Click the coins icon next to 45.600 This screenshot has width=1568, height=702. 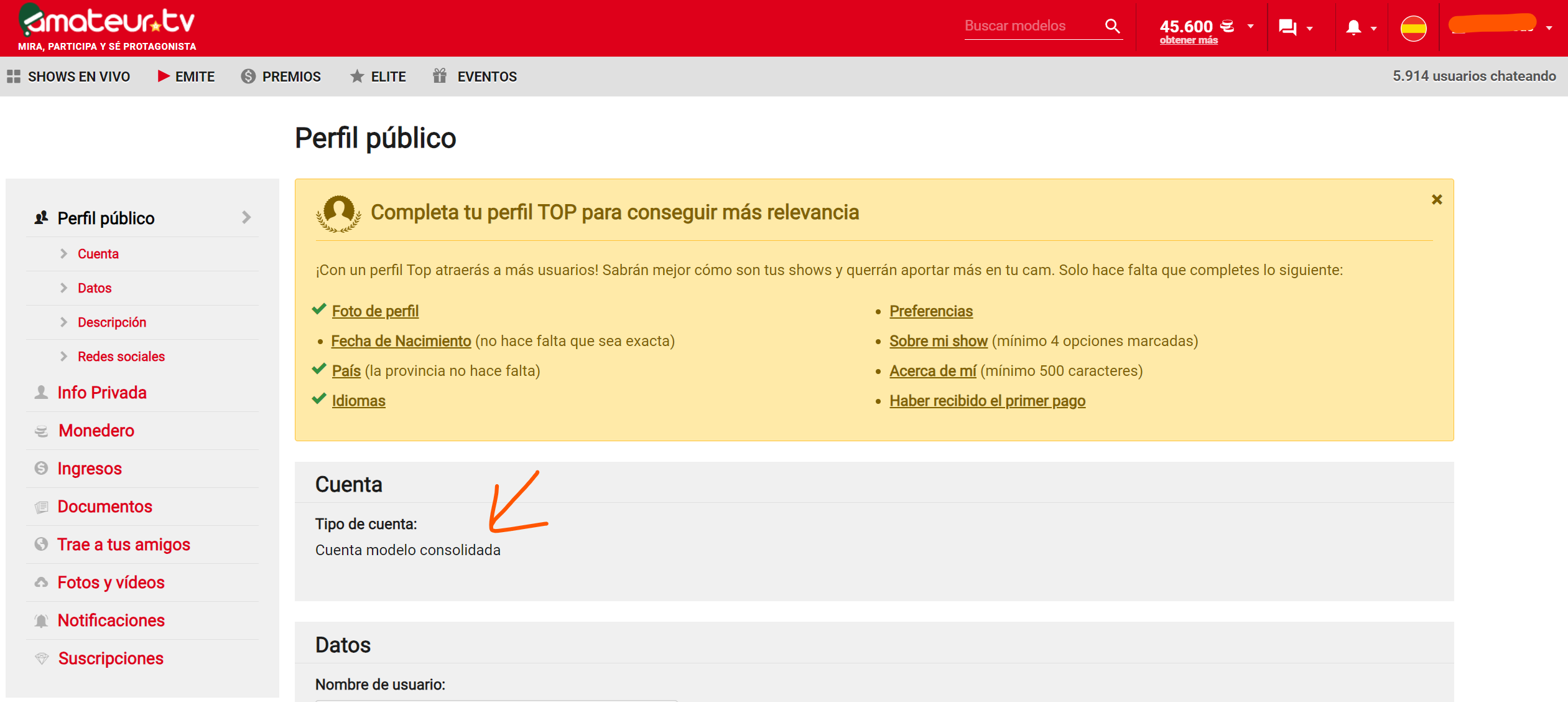click(x=1227, y=26)
